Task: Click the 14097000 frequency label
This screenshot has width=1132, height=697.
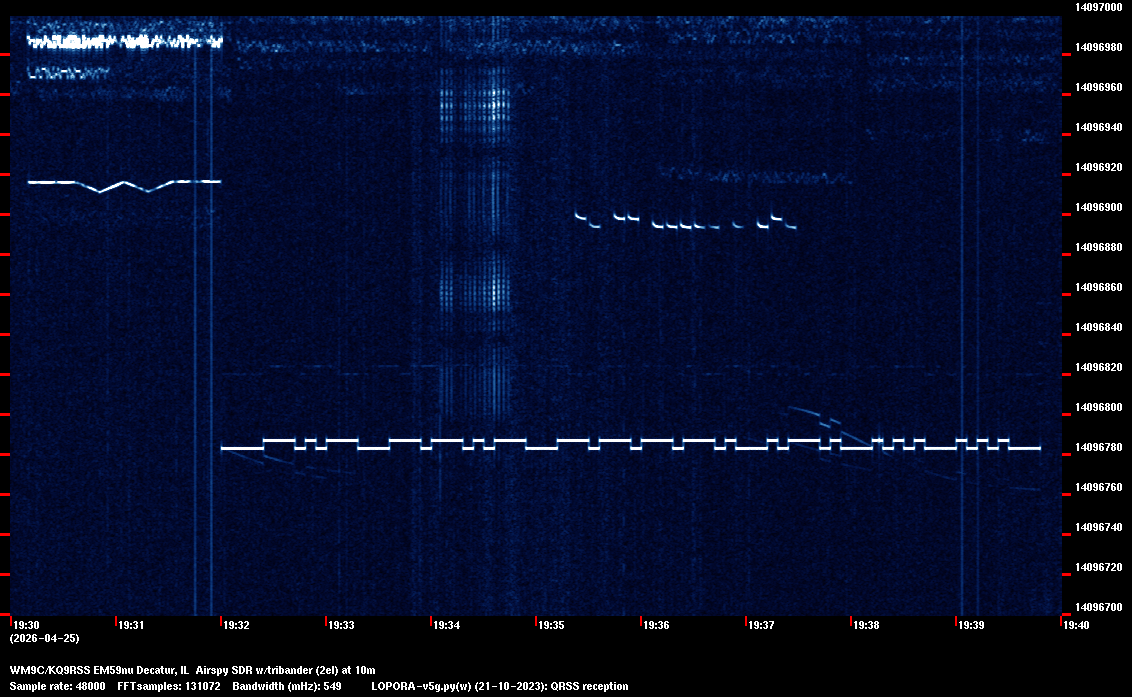Action: pos(1099,7)
